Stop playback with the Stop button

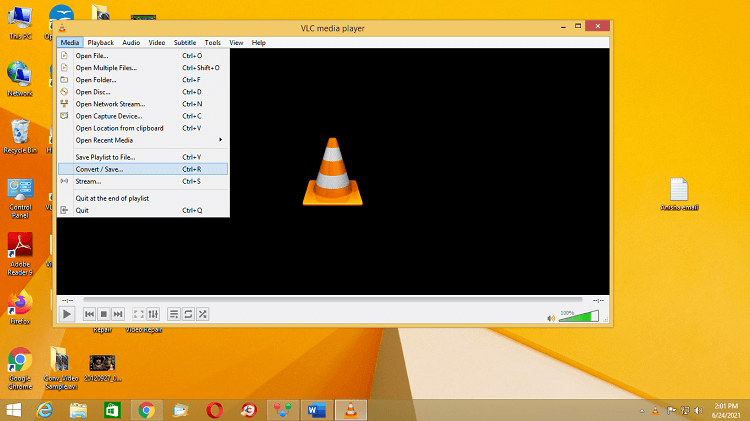103,314
